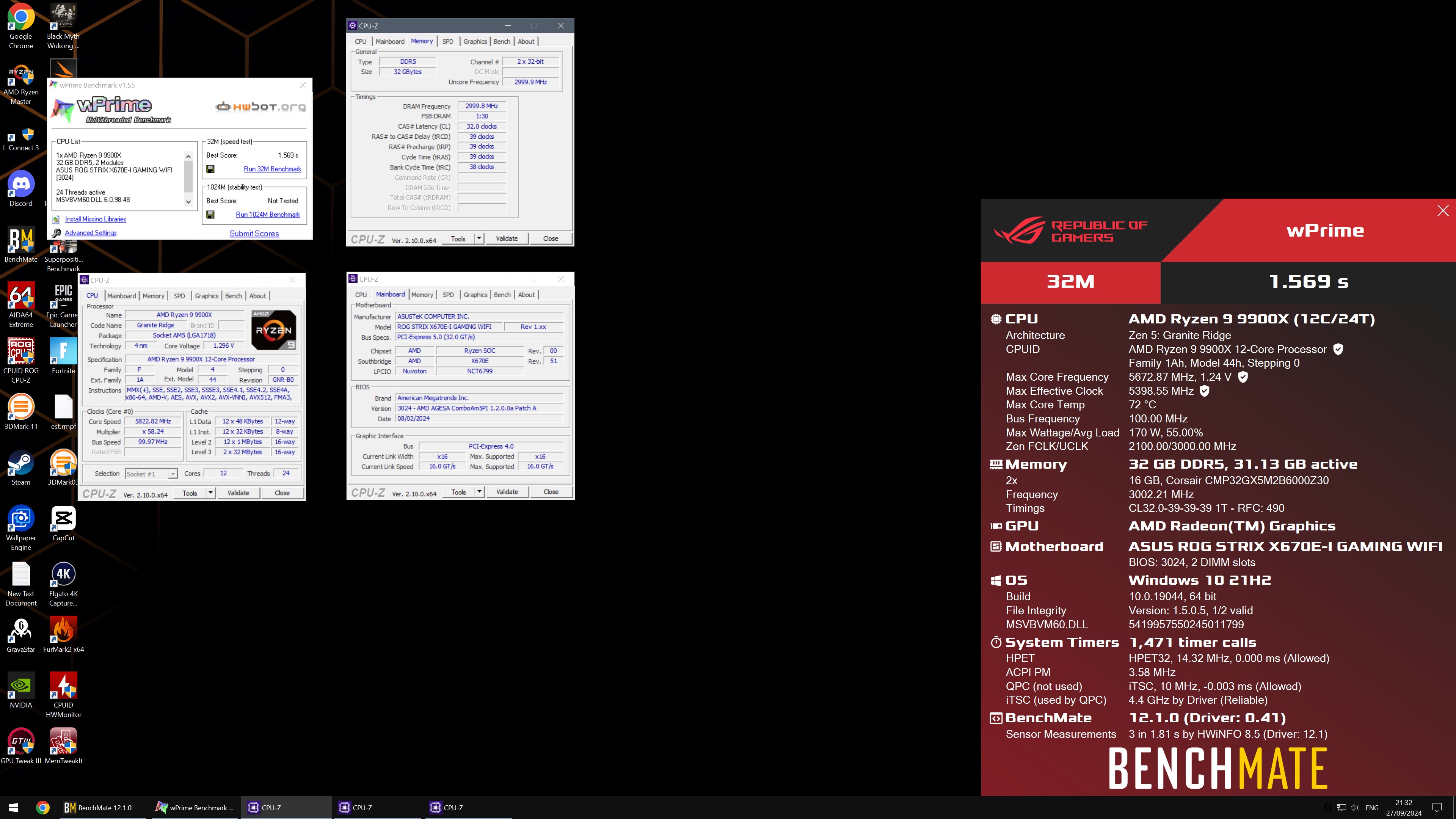
Task: Click Install Missing Libraries link
Action: [96, 219]
